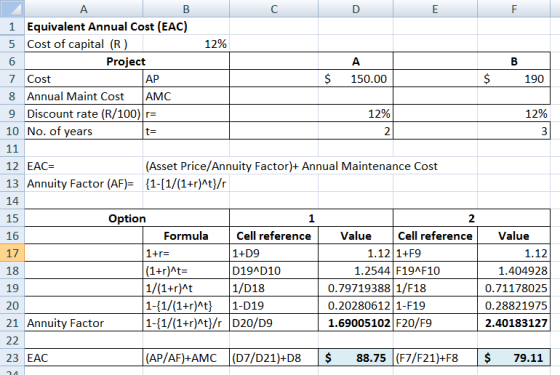Select row 1 header
Image resolution: width=560 pixels, height=375 pixels.
pos(12,26)
